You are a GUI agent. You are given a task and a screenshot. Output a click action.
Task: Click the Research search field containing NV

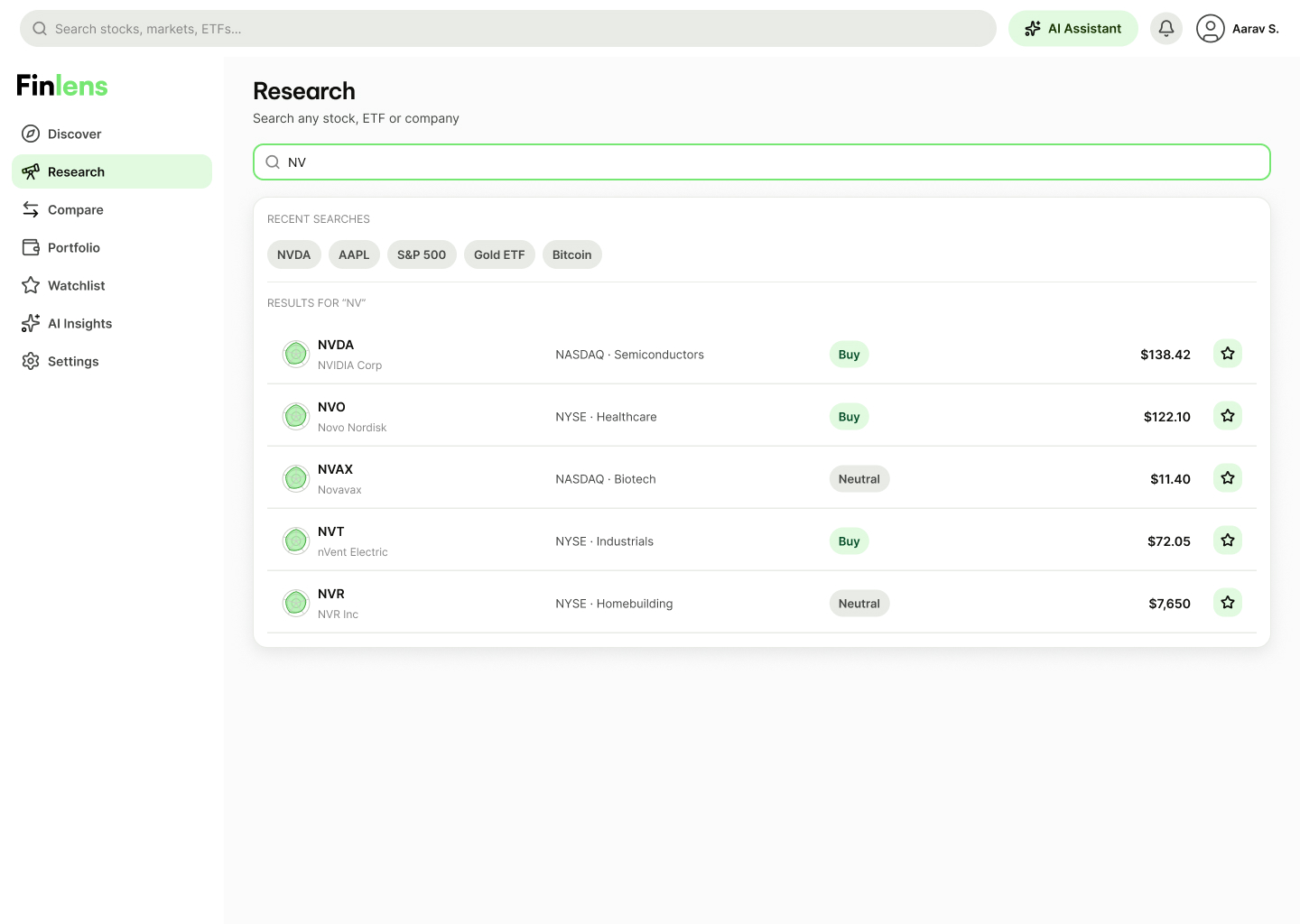tap(762, 162)
